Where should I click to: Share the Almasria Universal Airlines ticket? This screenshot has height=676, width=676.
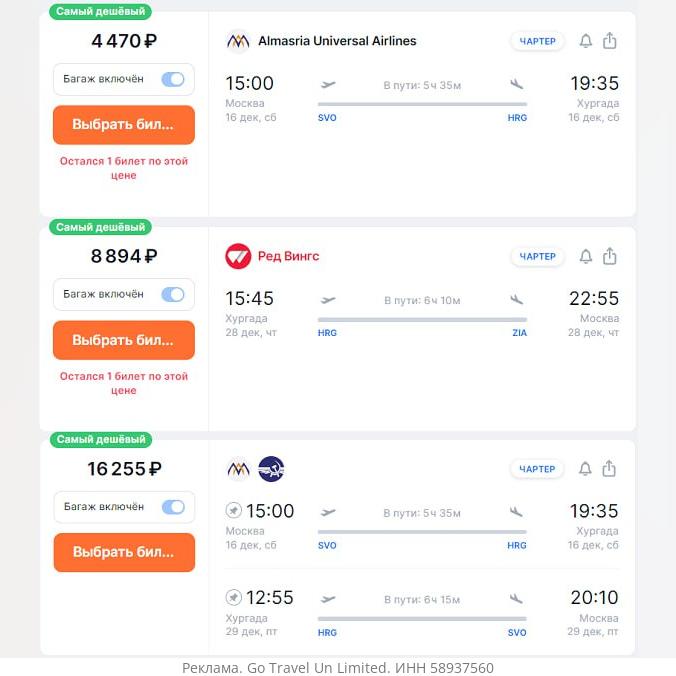610,41
